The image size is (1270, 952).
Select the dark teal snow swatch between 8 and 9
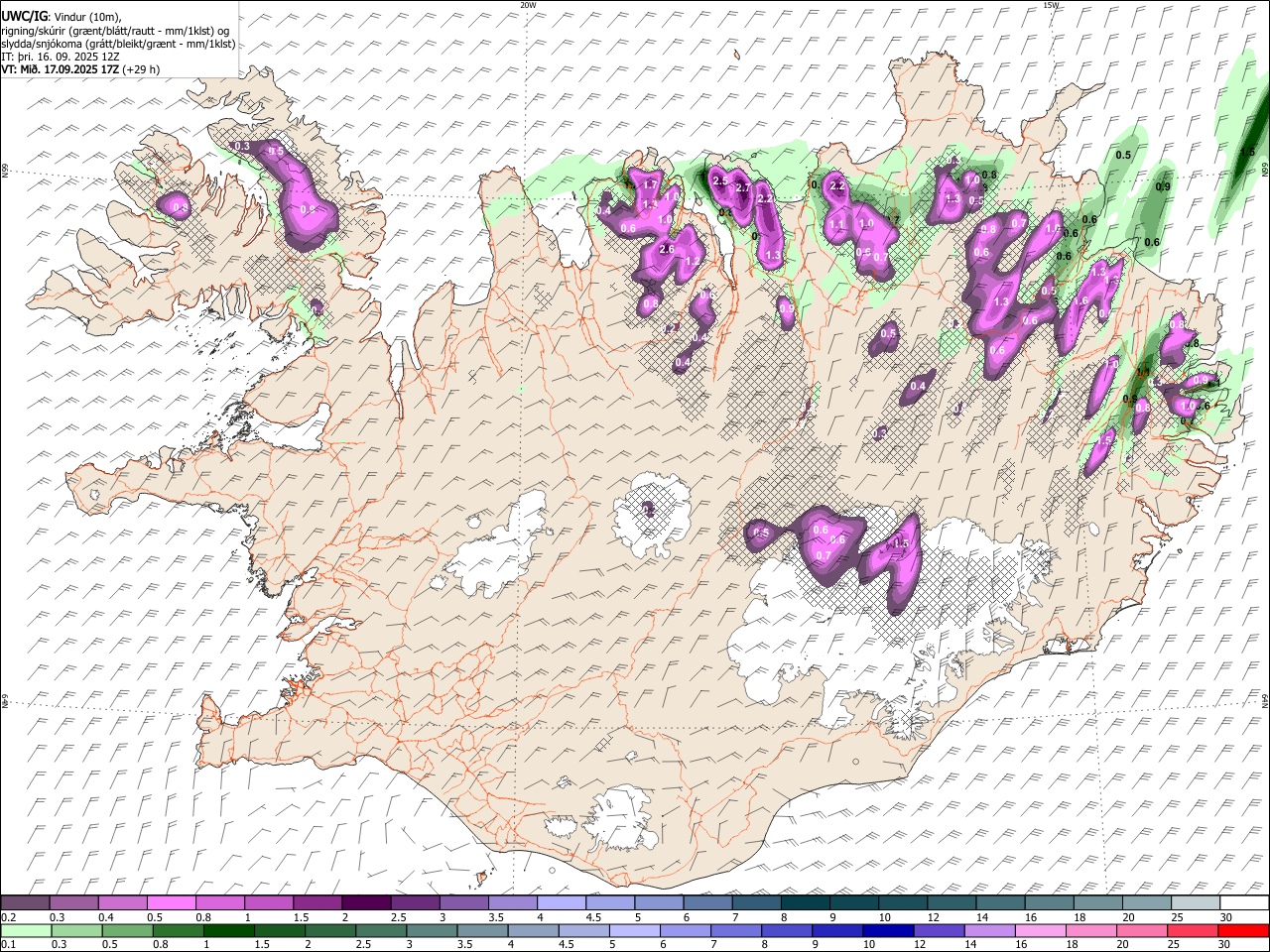coord(804,903)
